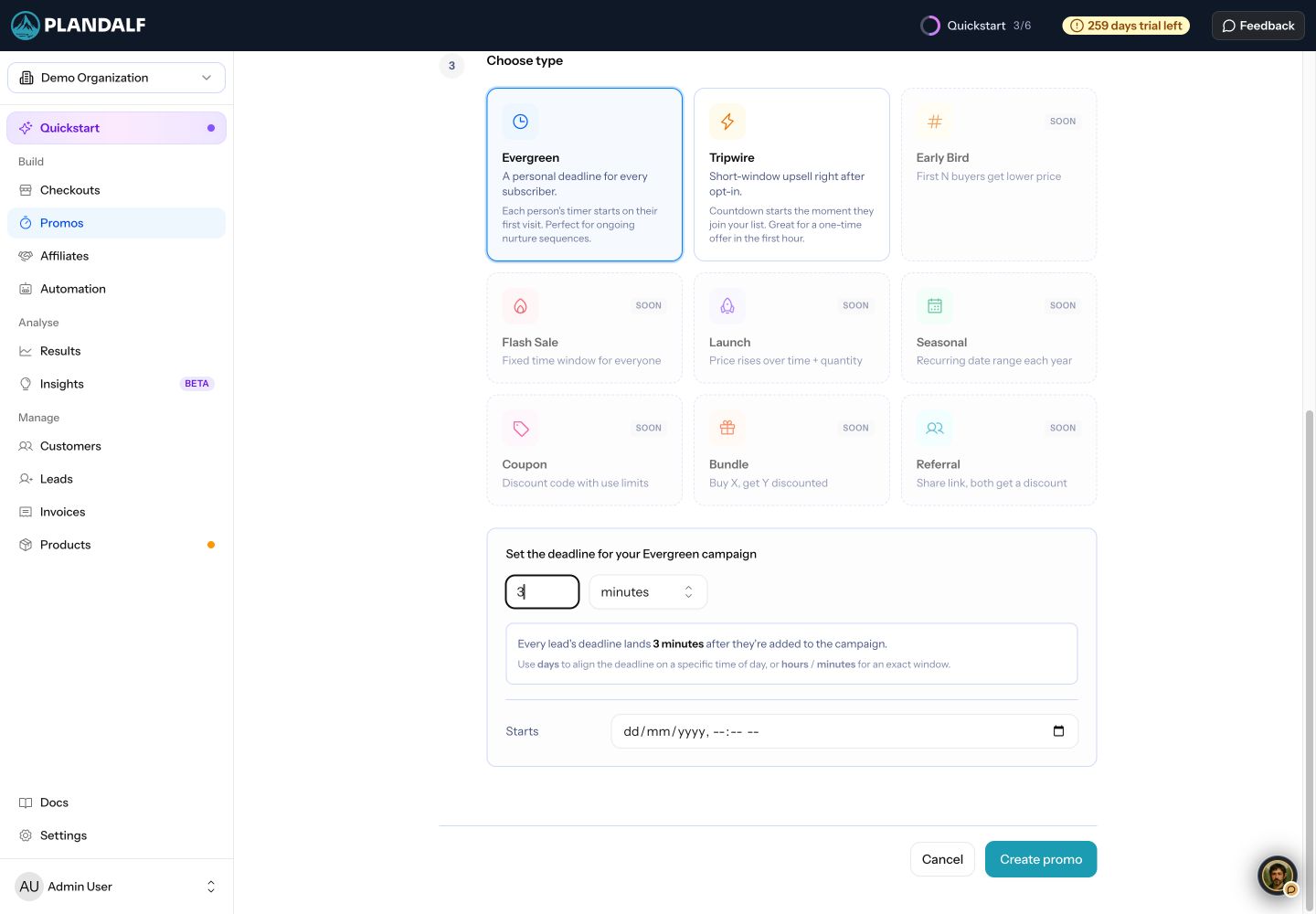
Task: Click the Bundle gift icon
Action: (727, 429)
